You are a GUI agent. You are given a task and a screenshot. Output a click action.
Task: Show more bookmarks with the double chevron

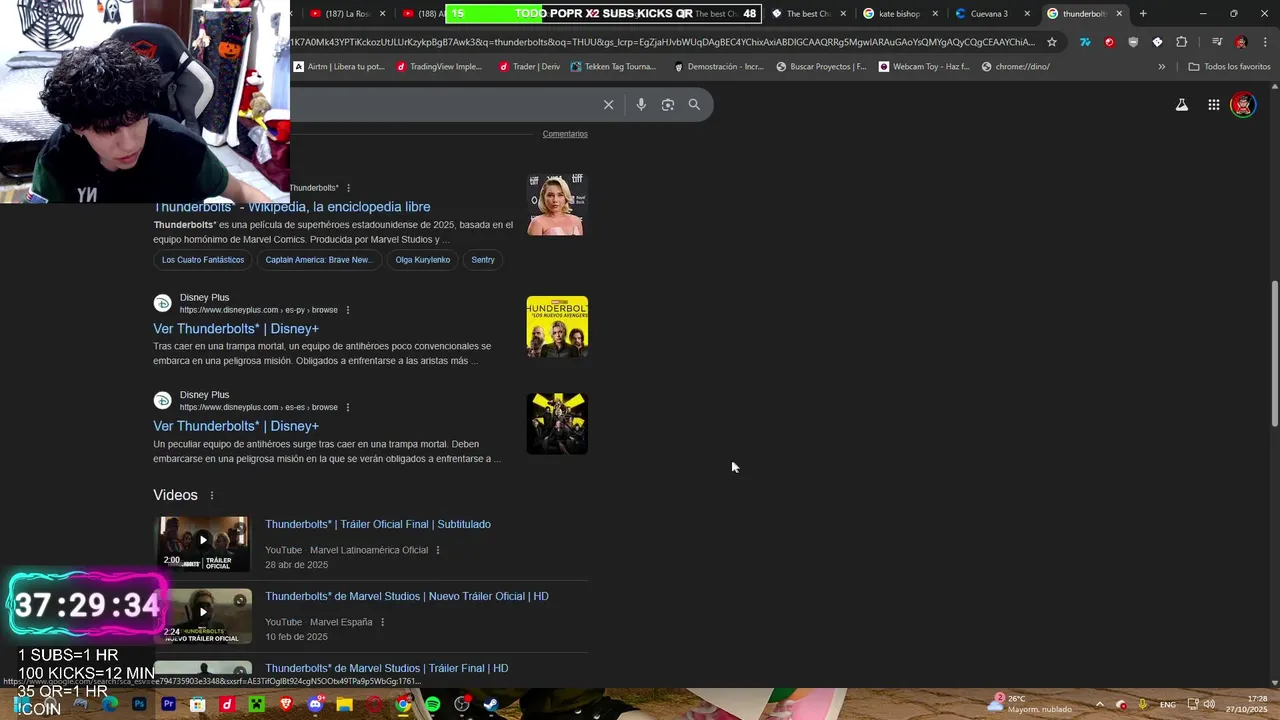1161,66
